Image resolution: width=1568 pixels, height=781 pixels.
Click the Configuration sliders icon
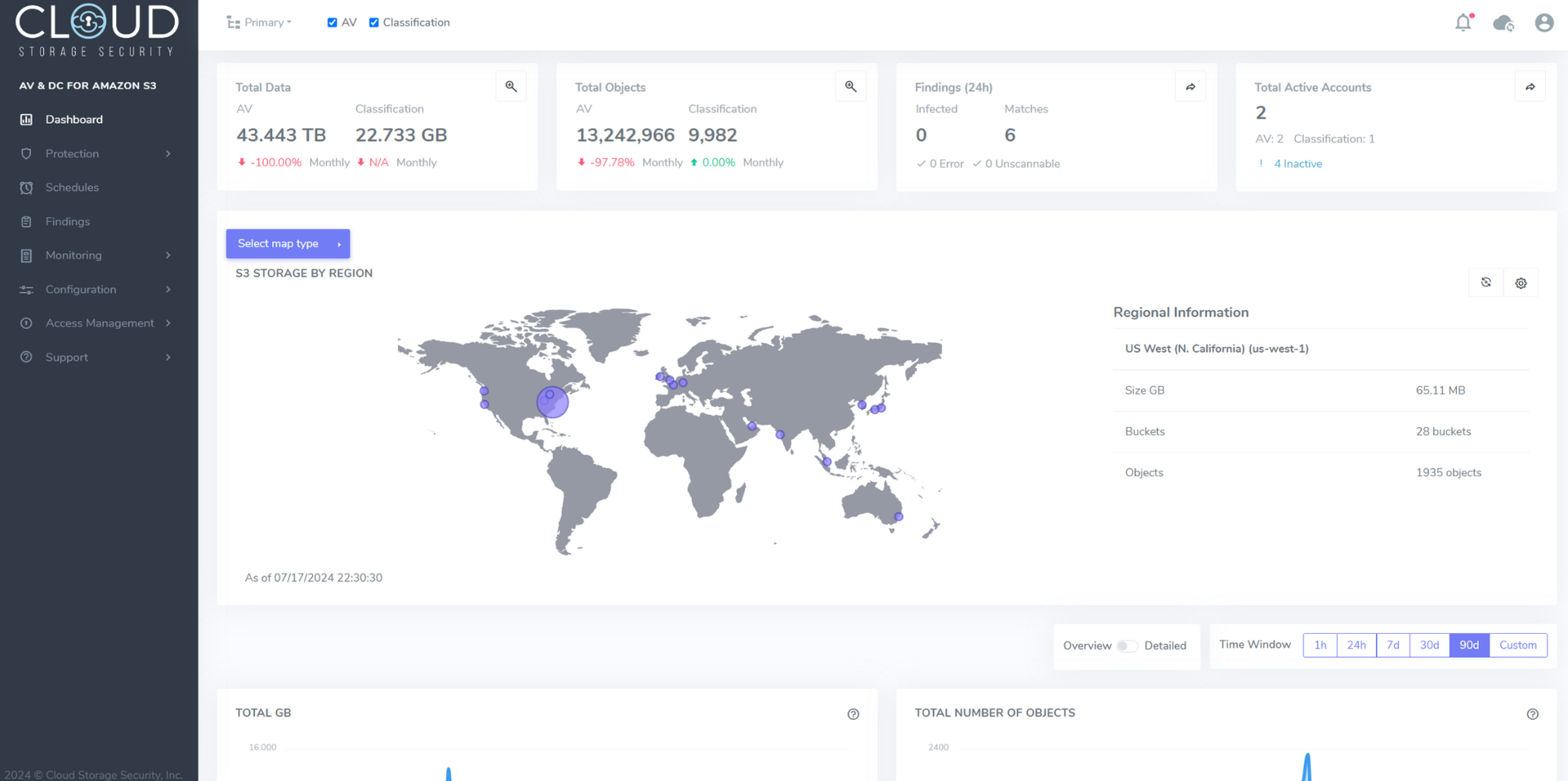point(26,290)
